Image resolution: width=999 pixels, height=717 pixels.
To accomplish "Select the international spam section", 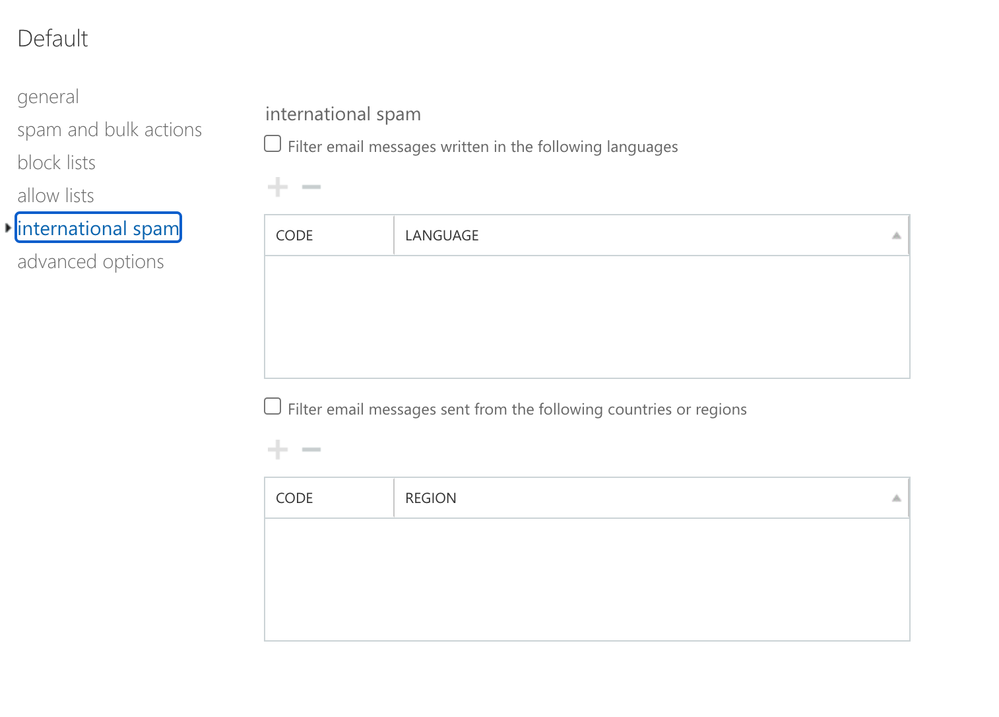I will click(x=98, y=229).
